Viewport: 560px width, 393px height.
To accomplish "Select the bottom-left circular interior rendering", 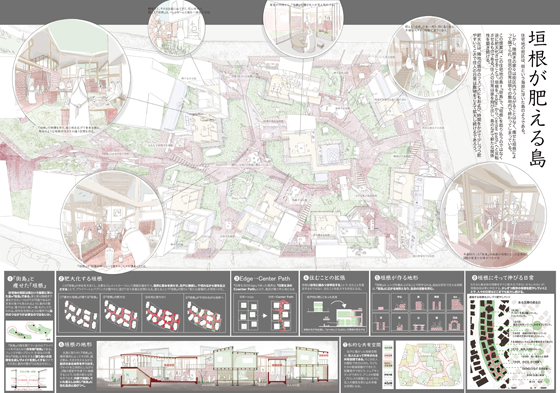I will [x=113, y=222].
